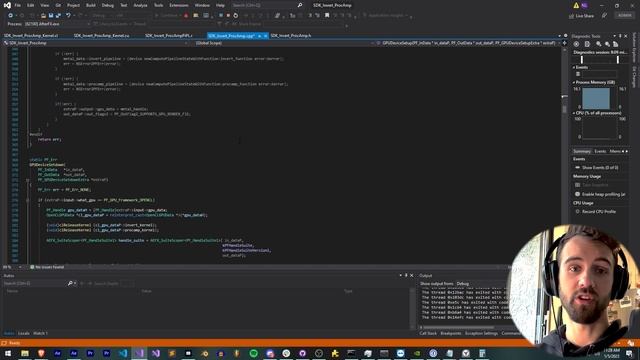640x360 pixels.
Task: Open the Window menu
Action: 202,5
